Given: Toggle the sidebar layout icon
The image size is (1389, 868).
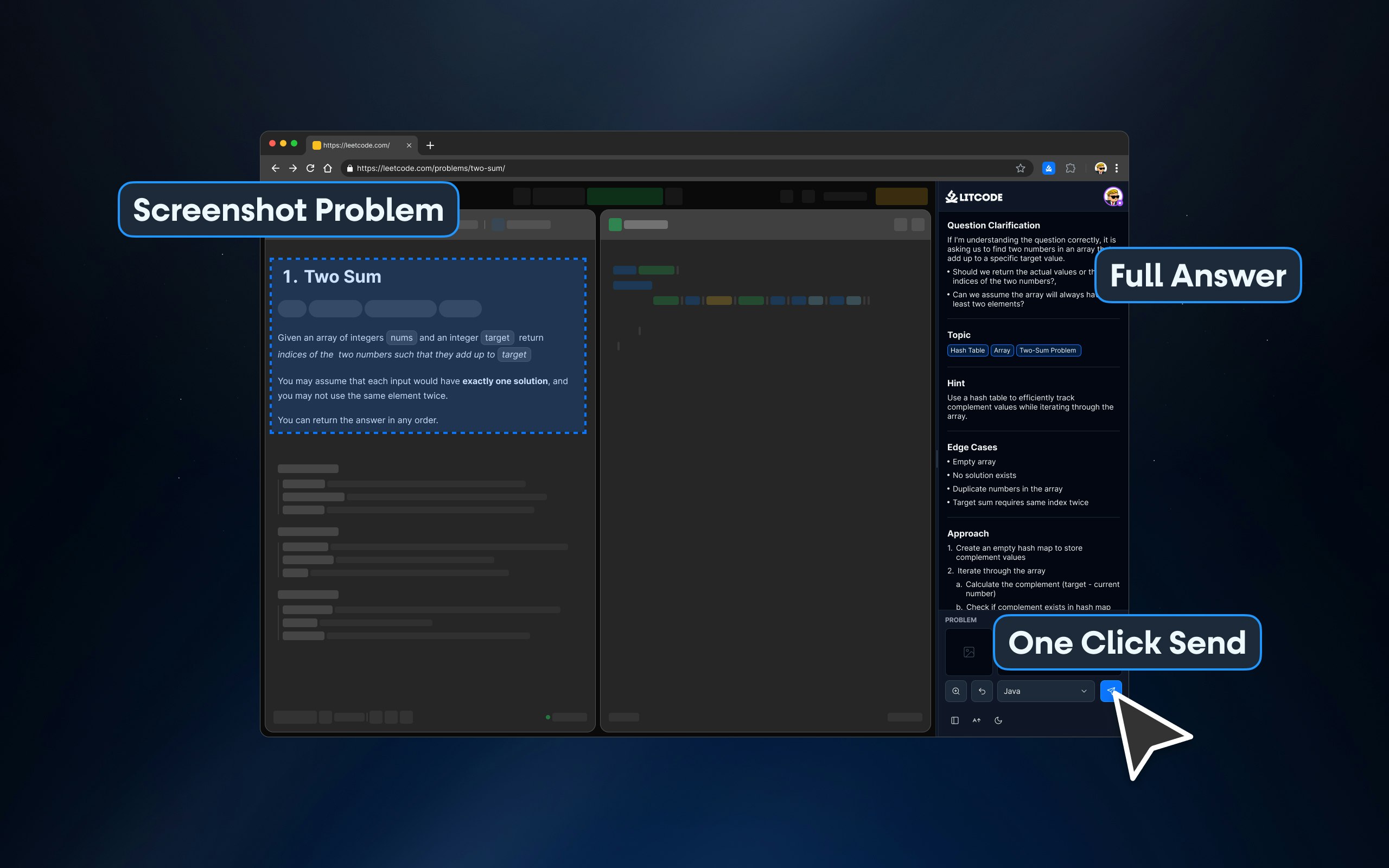Looking at the screenshot, I should pyautogui.click(x=954, y=720).
